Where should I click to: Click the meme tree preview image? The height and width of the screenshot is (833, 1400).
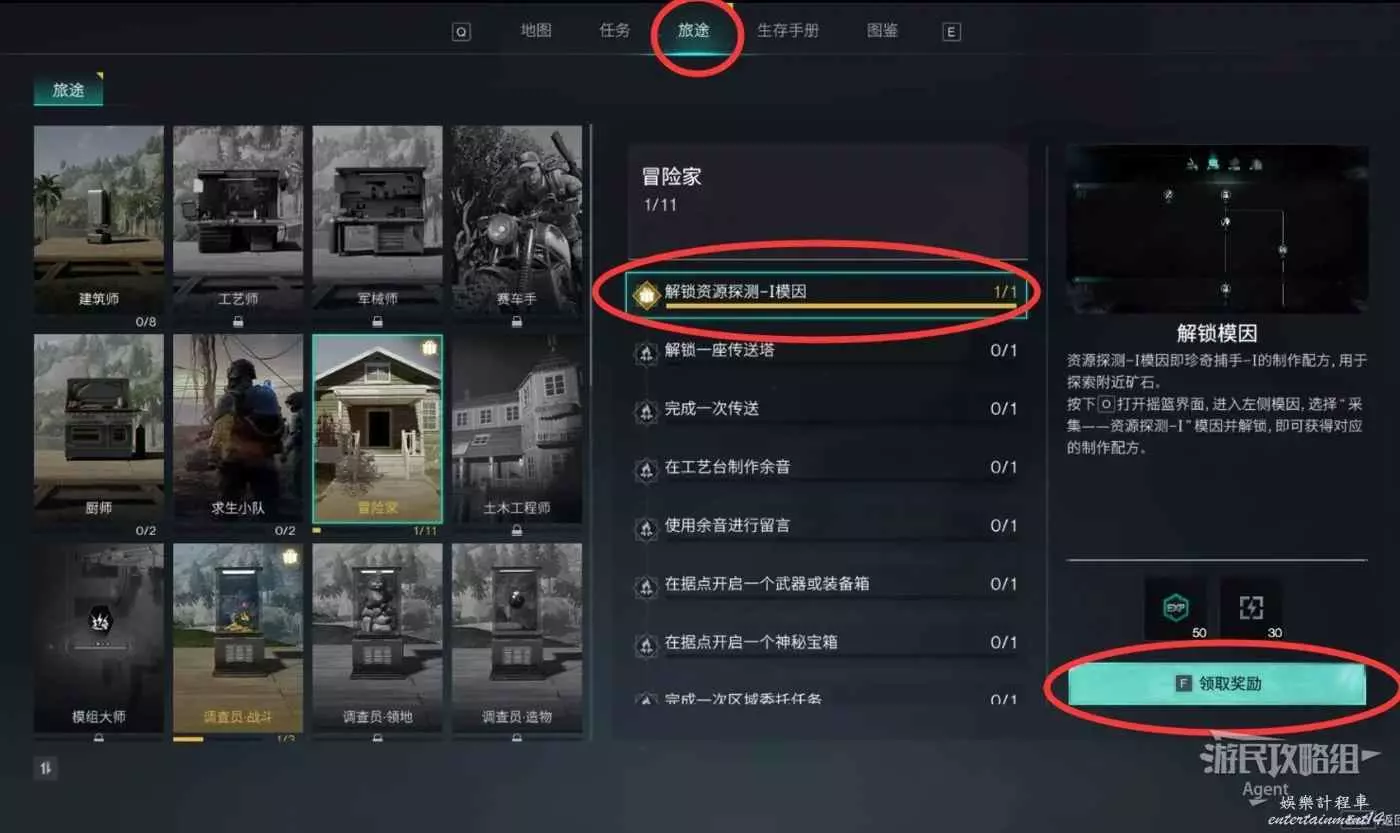coord(1217,229)
